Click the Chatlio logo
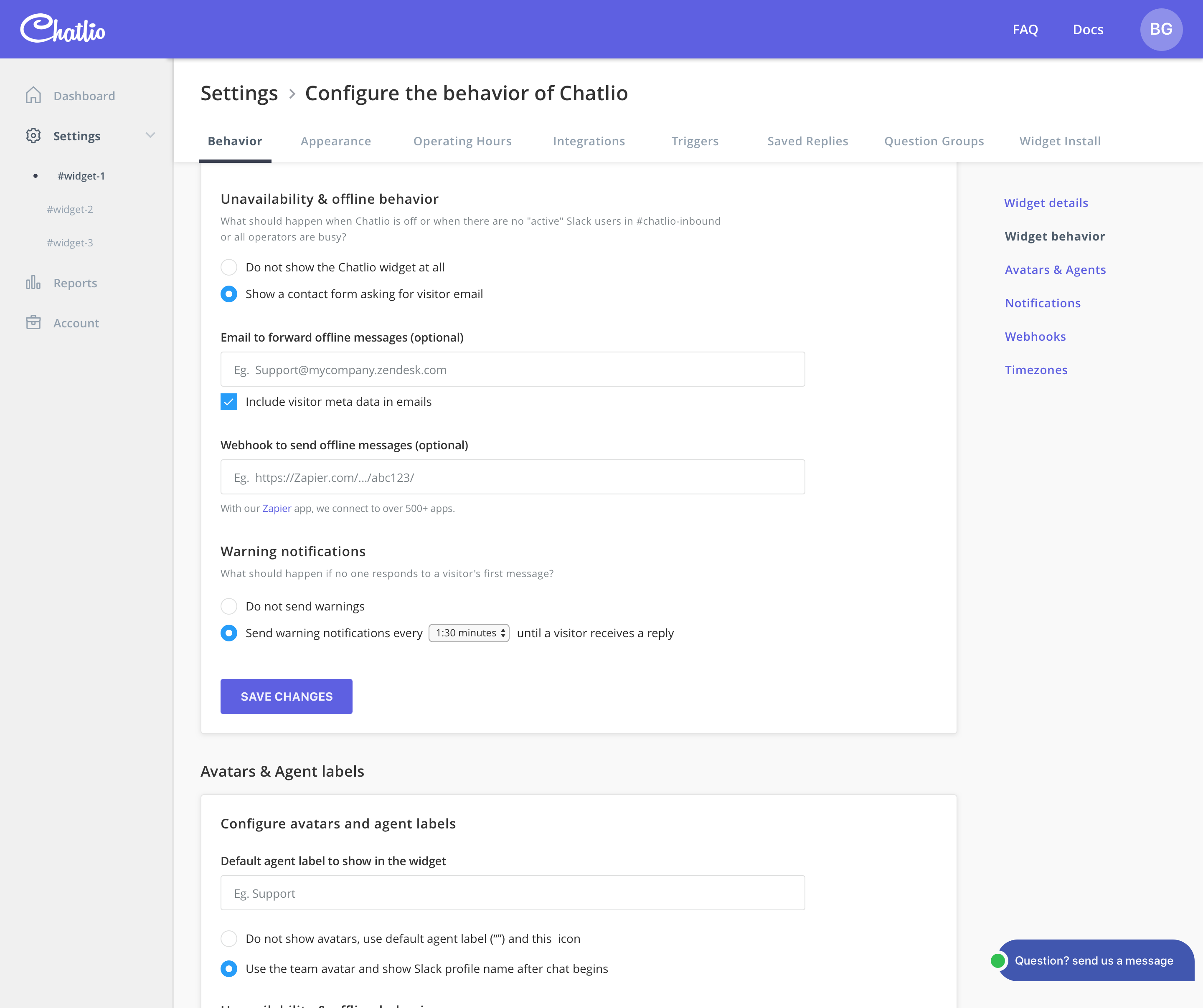1203x1008 pixels. point(62,29)
